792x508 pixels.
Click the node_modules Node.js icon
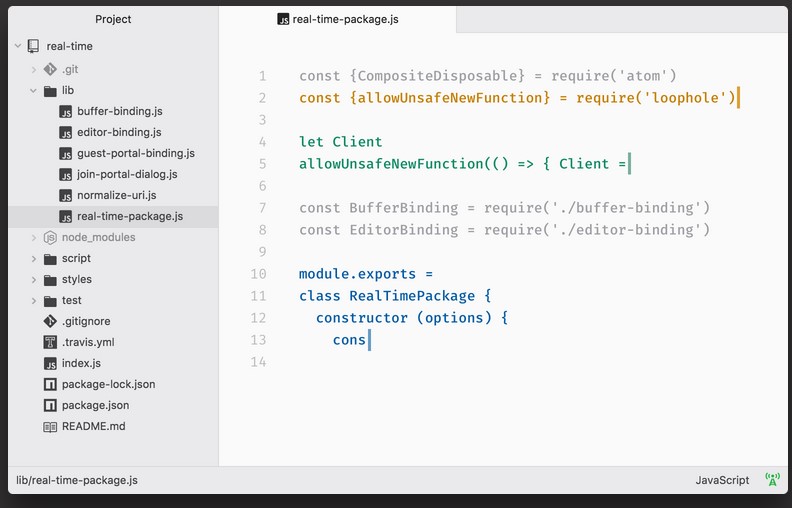[50, 237]
